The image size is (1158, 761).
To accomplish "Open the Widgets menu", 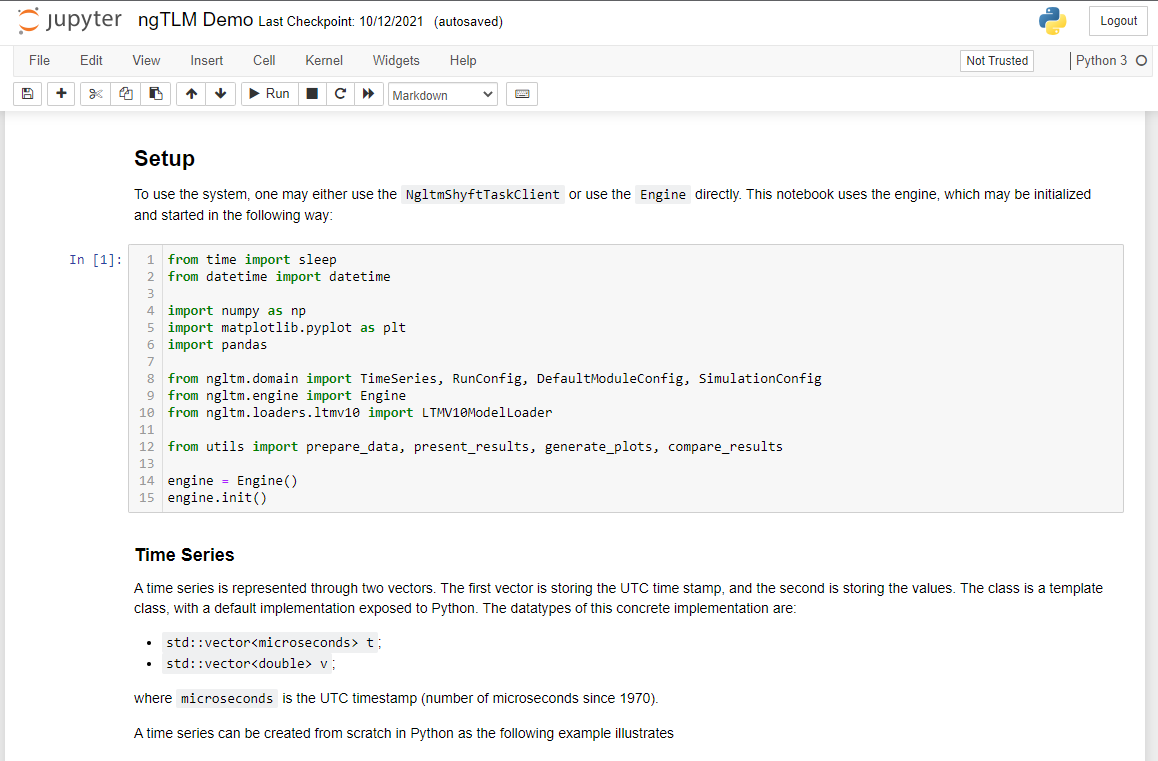I will tap(396, 60).
